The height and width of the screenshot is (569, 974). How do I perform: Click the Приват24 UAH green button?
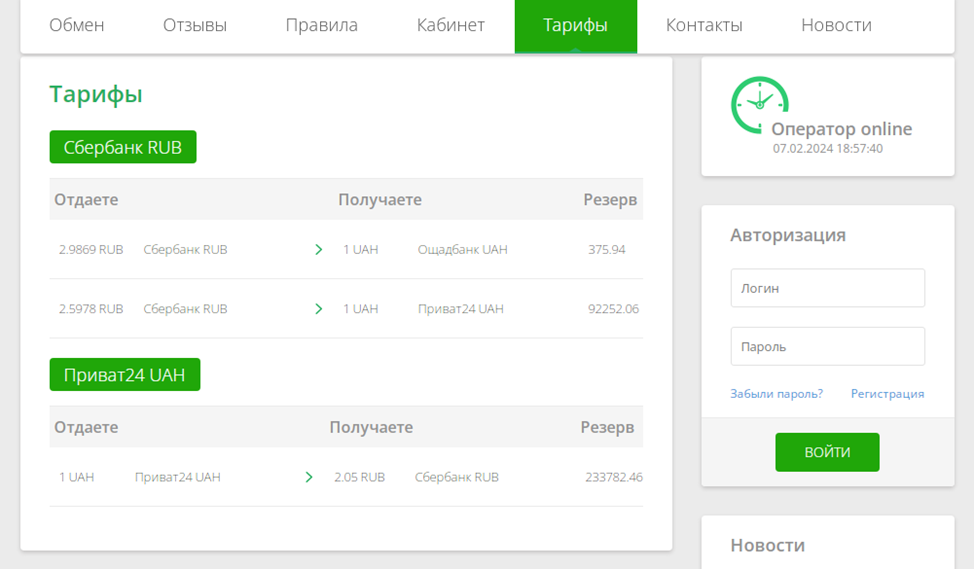(125, 375)
